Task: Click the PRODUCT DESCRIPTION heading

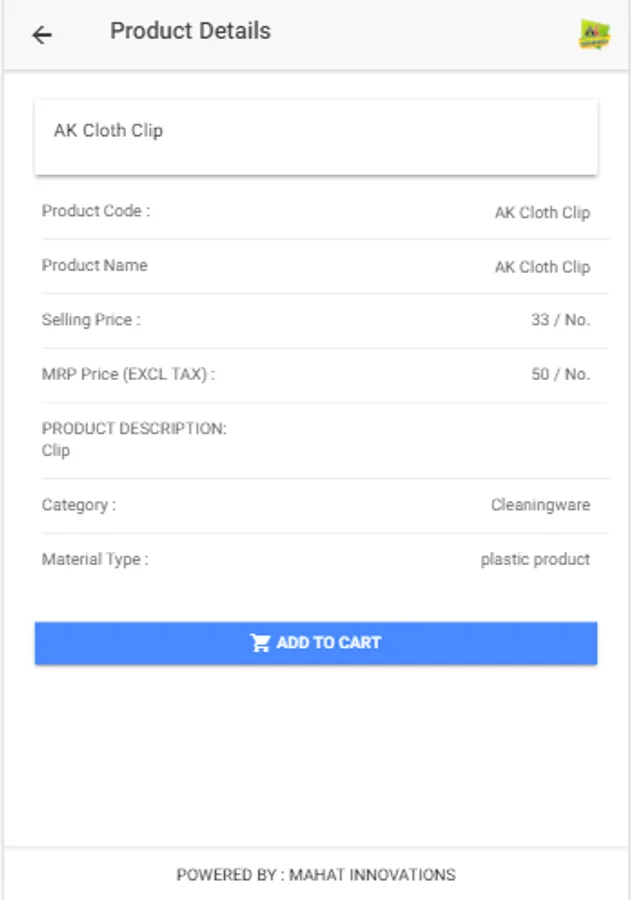Action: click(x=134, y=428)
